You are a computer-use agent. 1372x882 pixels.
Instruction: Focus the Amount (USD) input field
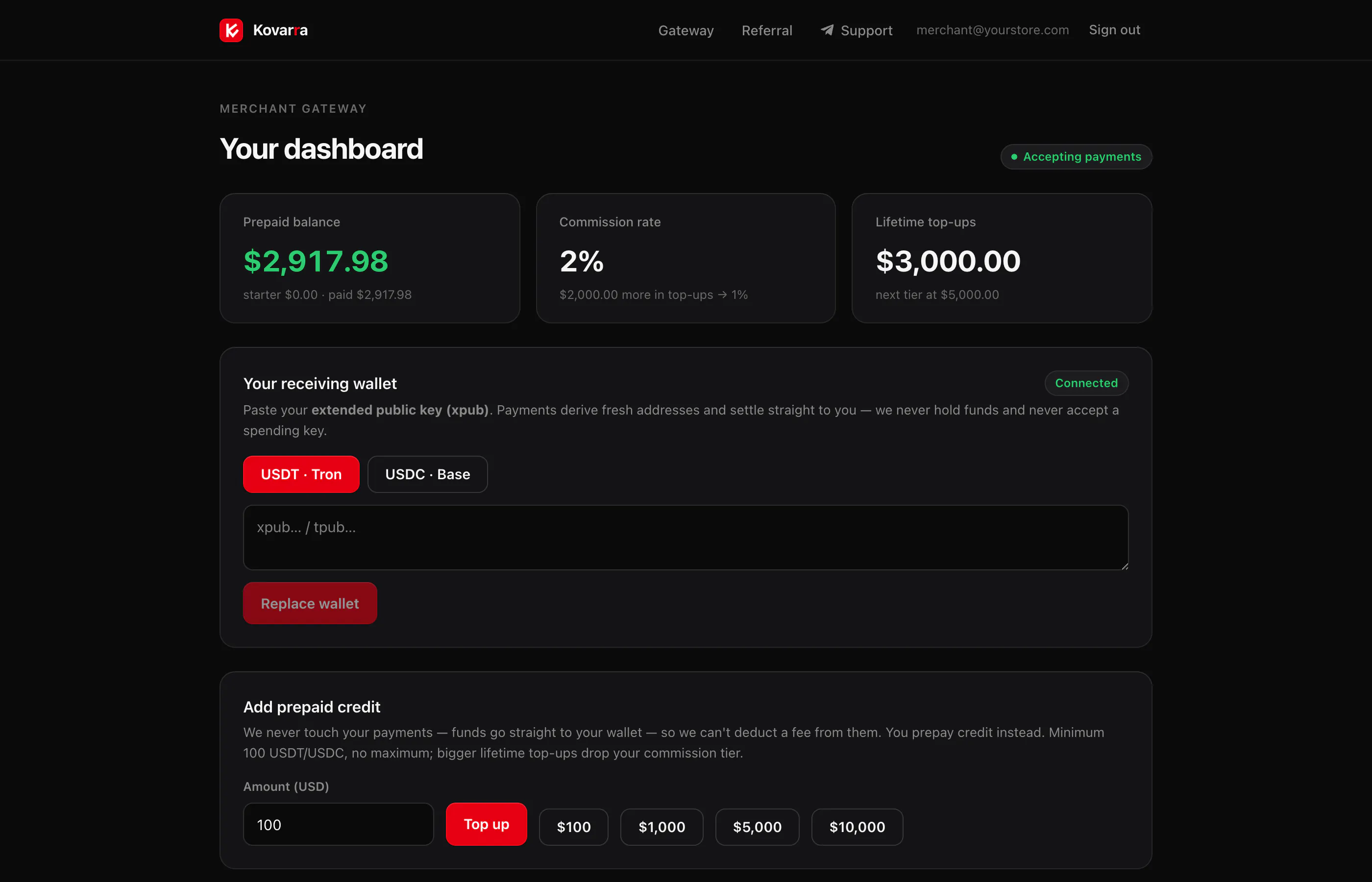pos(339,824)
